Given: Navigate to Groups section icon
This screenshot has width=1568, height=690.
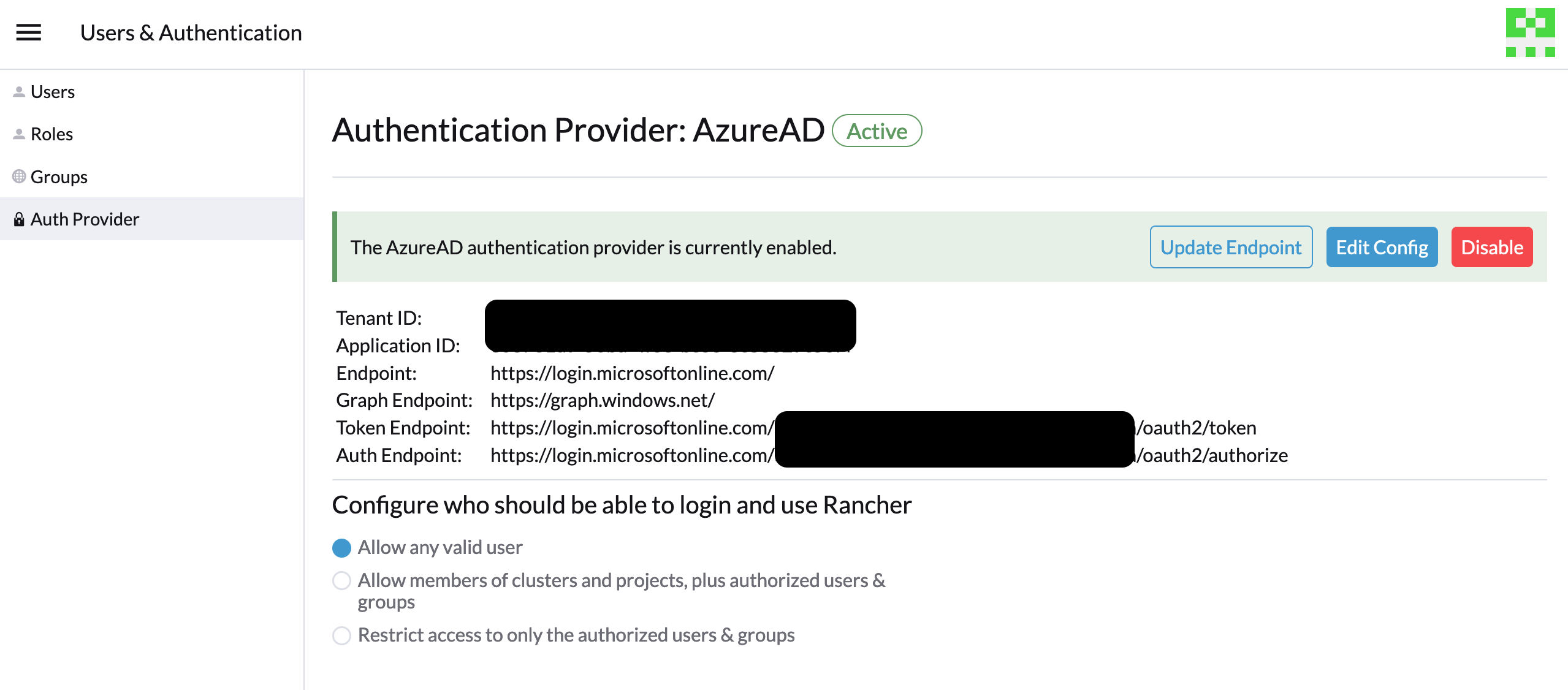Looking at the screenshot, I should click(19, 176).
